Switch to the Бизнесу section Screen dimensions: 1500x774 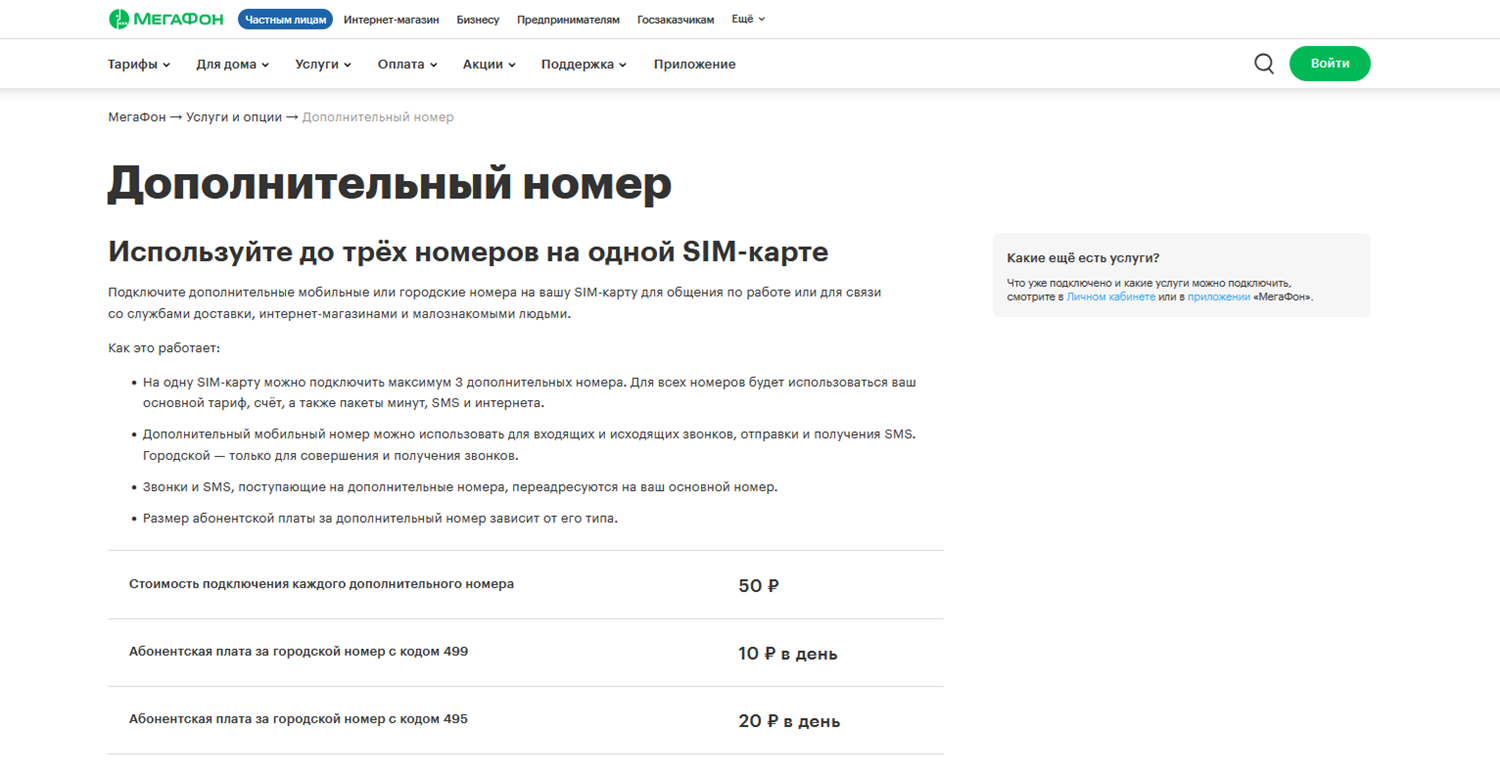[x=478, y=19]
